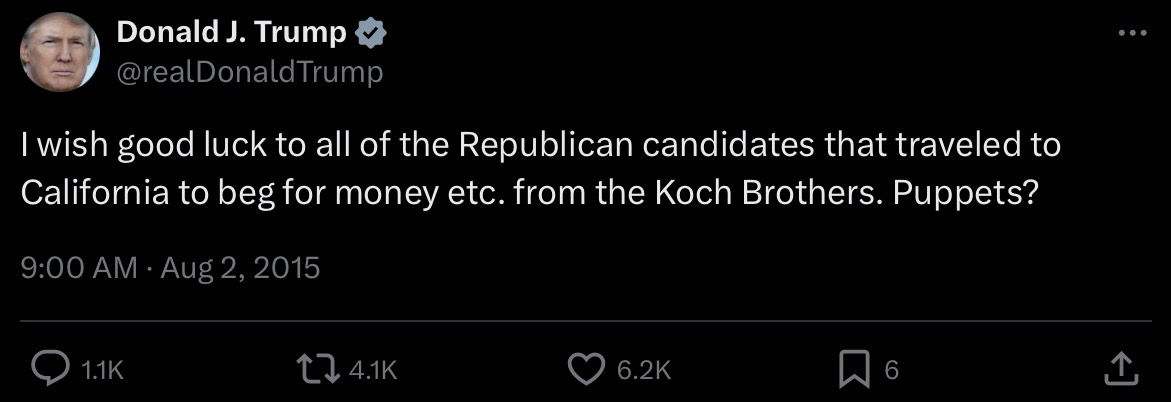Screen dimensions: 1171x402
Task: Click the bookmark count number 6
Action: [x=892, y=371]
